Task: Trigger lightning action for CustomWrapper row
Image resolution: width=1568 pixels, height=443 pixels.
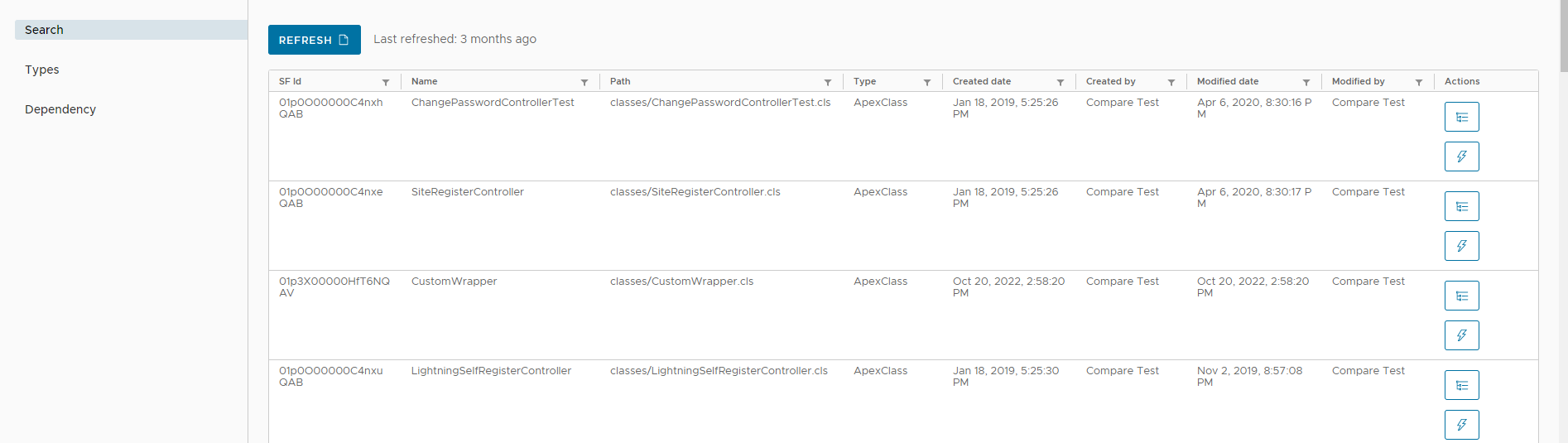Action: pos(1461,335)
